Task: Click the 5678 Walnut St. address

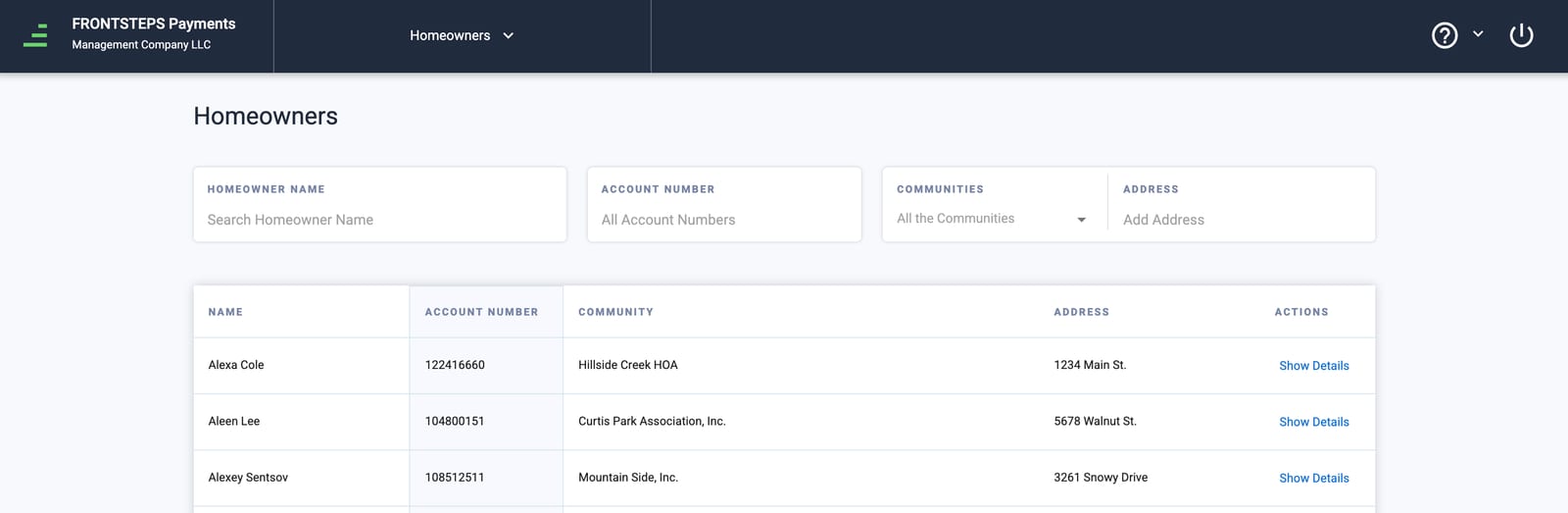Action: tap(1095, 421)
